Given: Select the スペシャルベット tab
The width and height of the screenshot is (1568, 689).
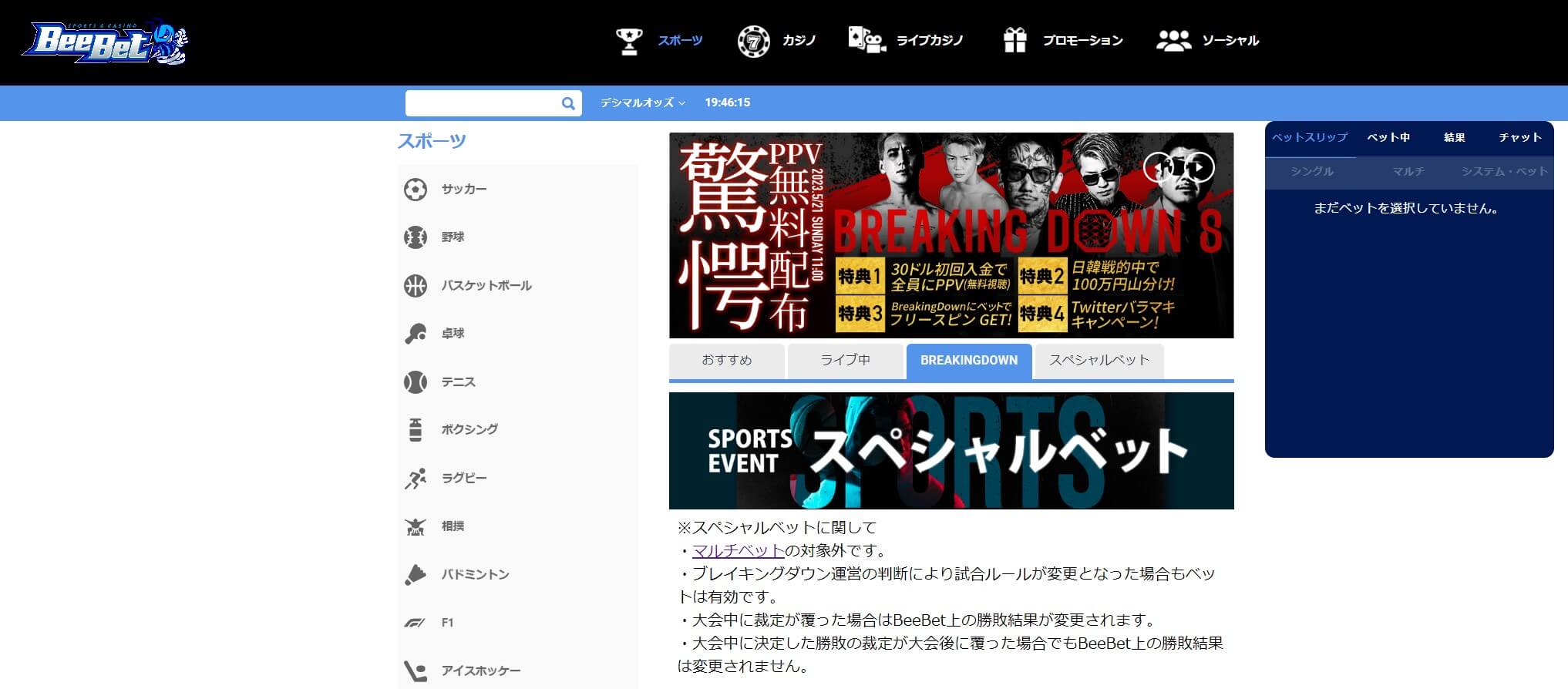Looking at the screenshot, I should pos(1099,361).
